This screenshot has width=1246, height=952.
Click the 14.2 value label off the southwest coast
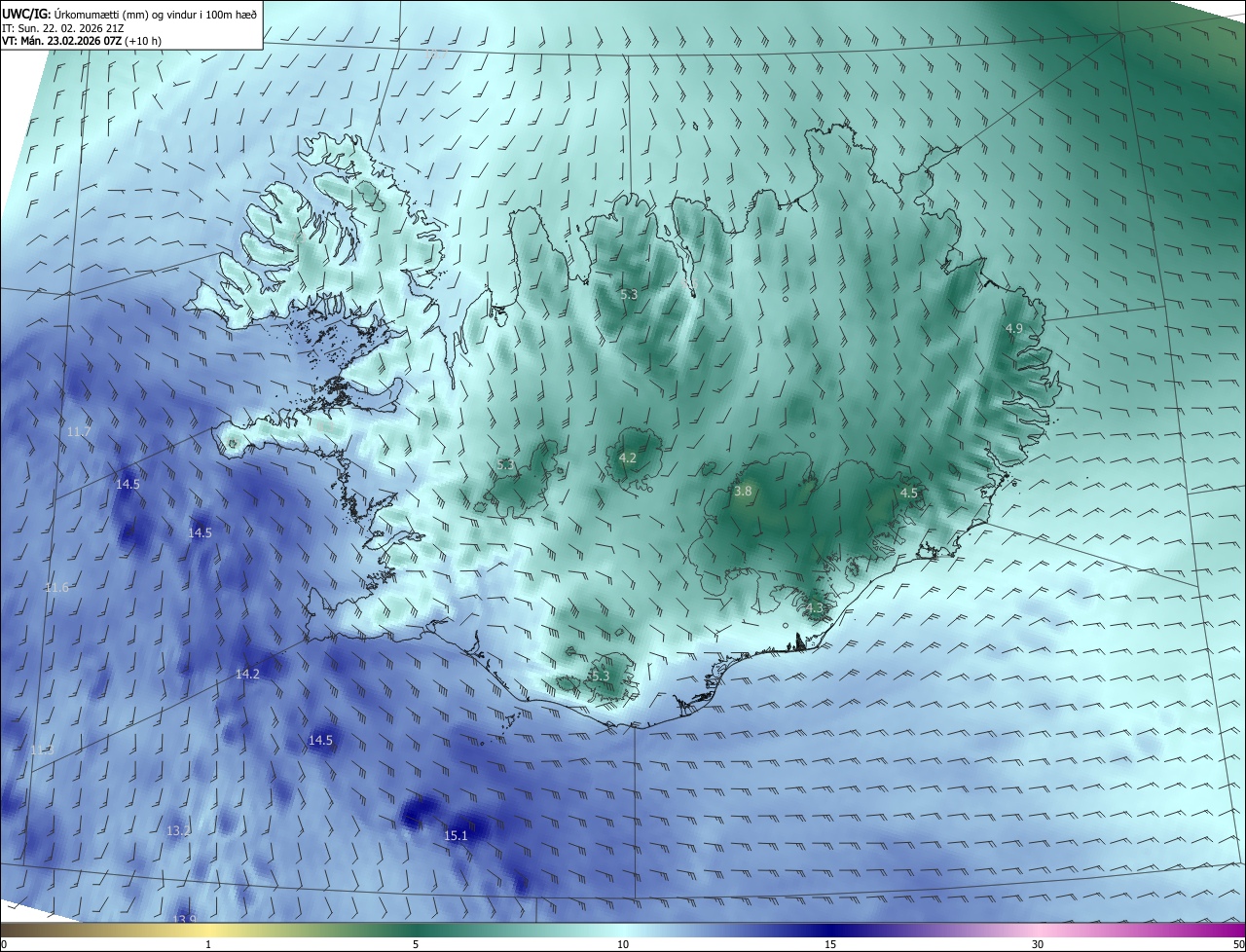pyautogui.click(x=247, y=674)
